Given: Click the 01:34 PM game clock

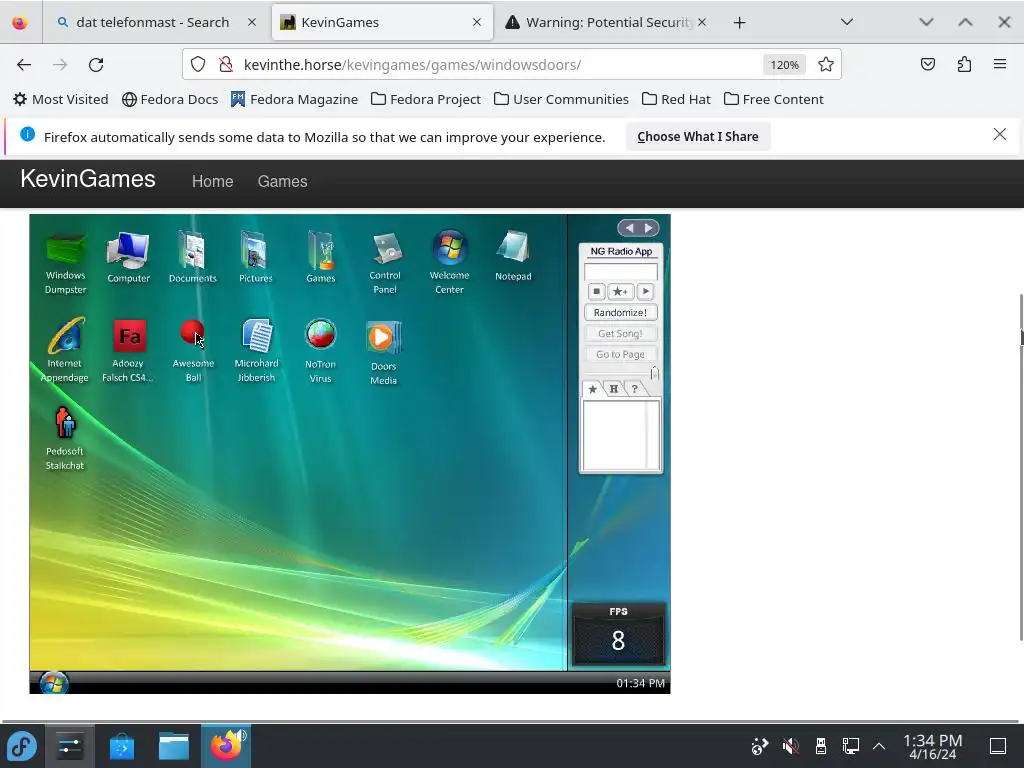Looking at the screenshot, I should click(x=640, y=683).
